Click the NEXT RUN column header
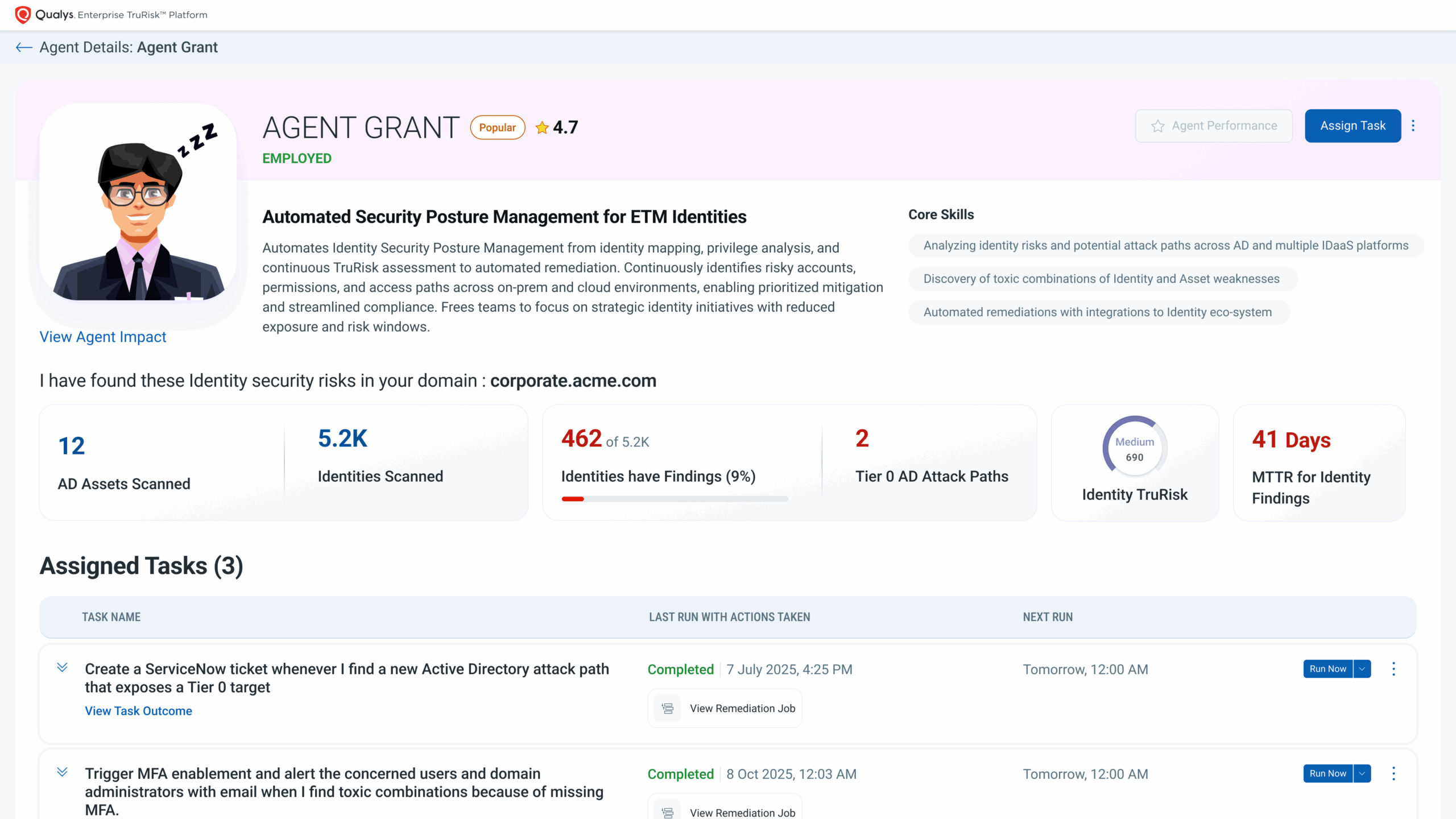 1048,617
